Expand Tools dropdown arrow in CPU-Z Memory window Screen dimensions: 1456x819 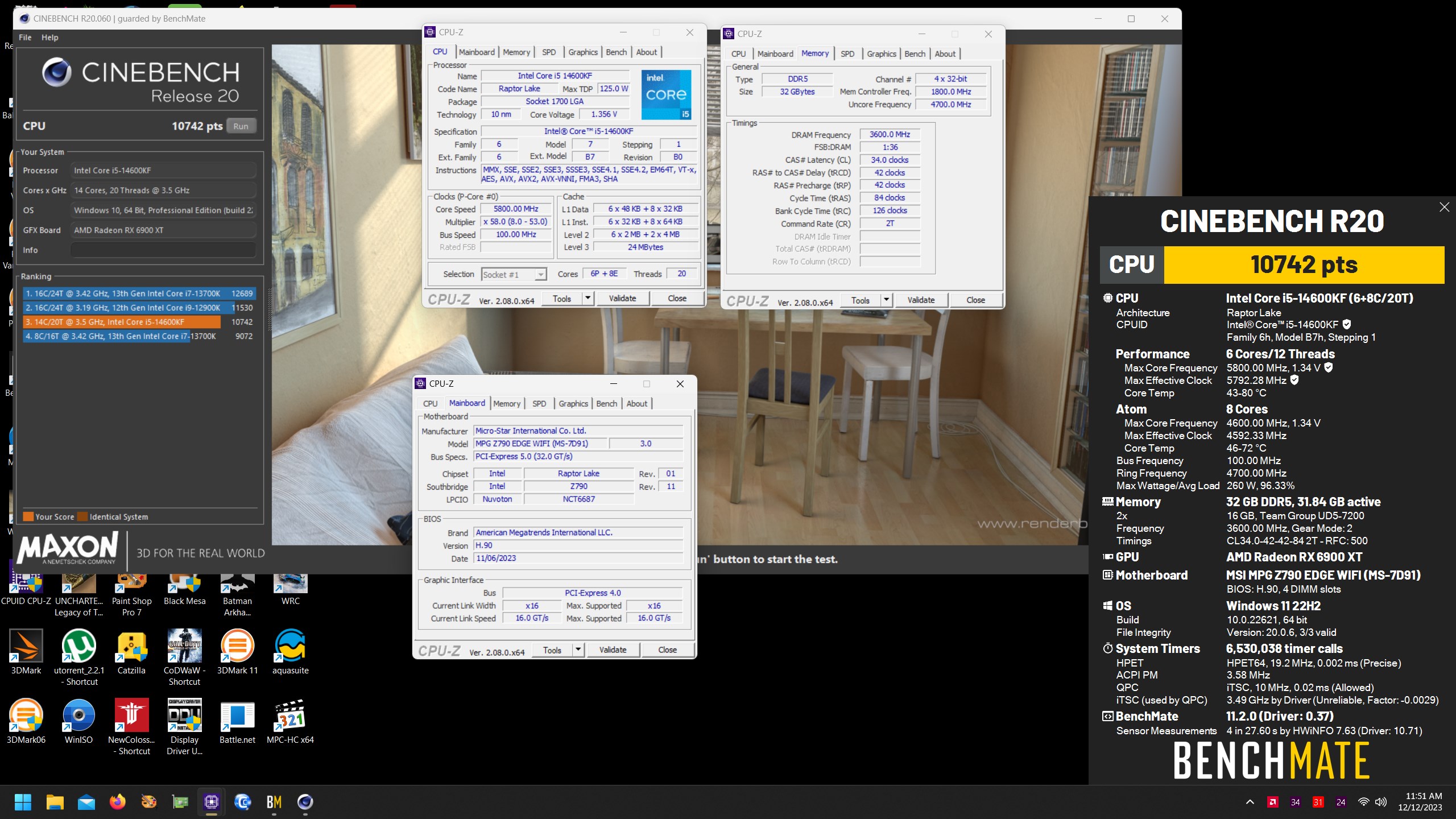(886, 300)
